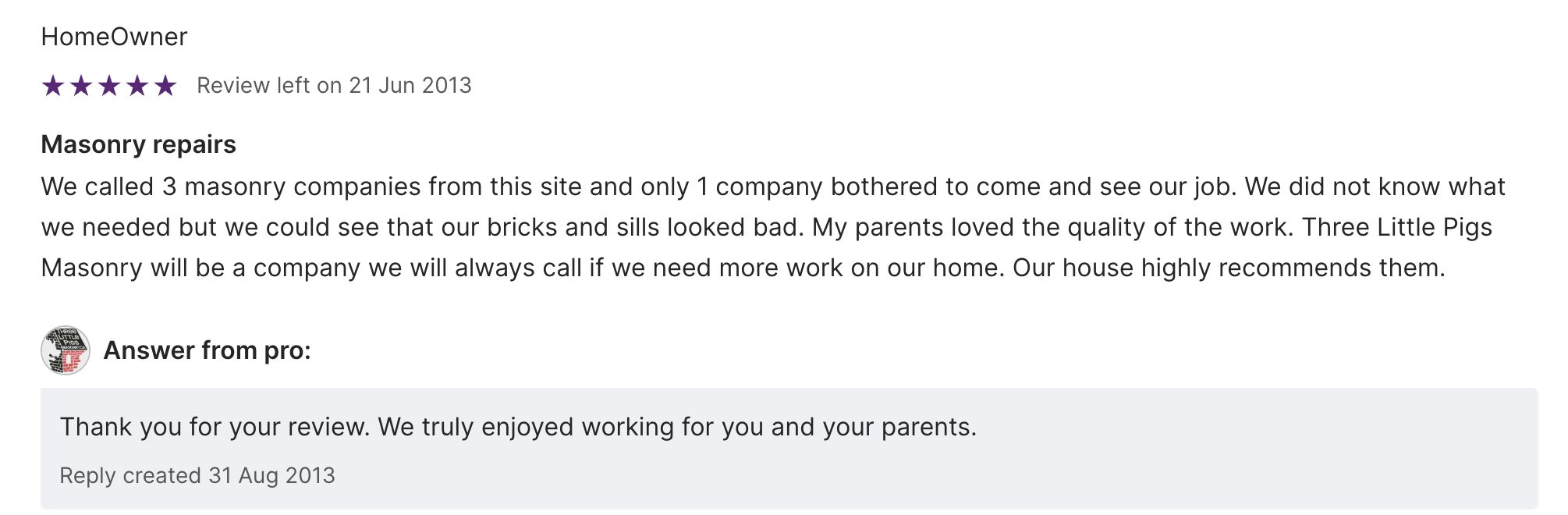Click 'We did not know what' text
1568x515 pixels.
(1375, 187)
